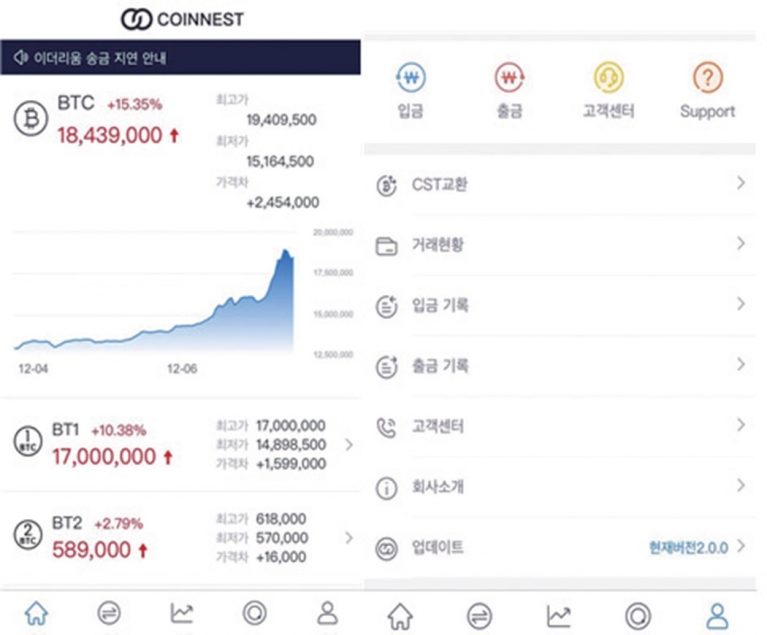This screenshot has height=635, width=767.
Task: Tap the 거래현황 label
Action: (x=437, y=244)
